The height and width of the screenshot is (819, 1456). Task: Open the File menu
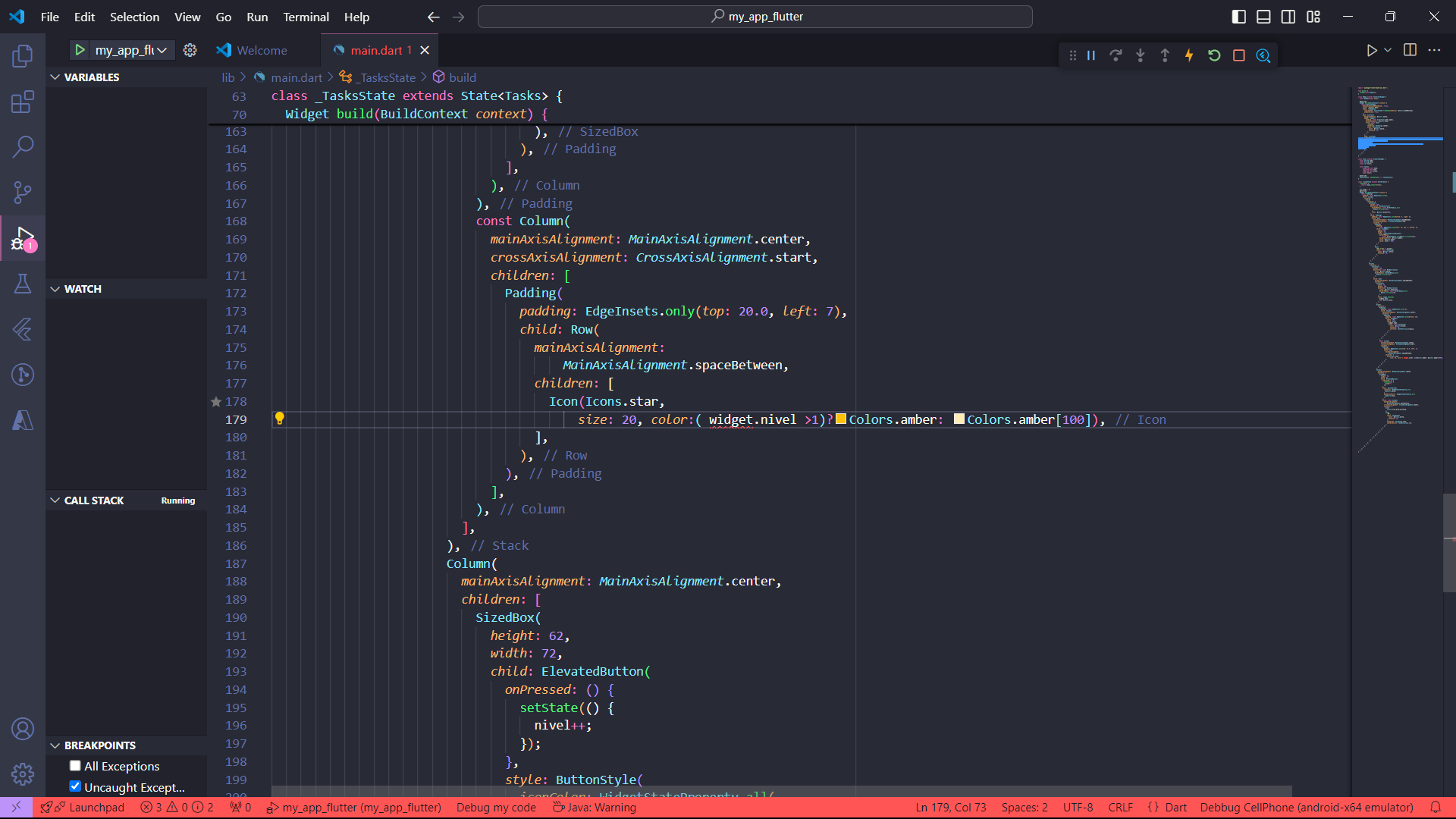click(50, 17)
